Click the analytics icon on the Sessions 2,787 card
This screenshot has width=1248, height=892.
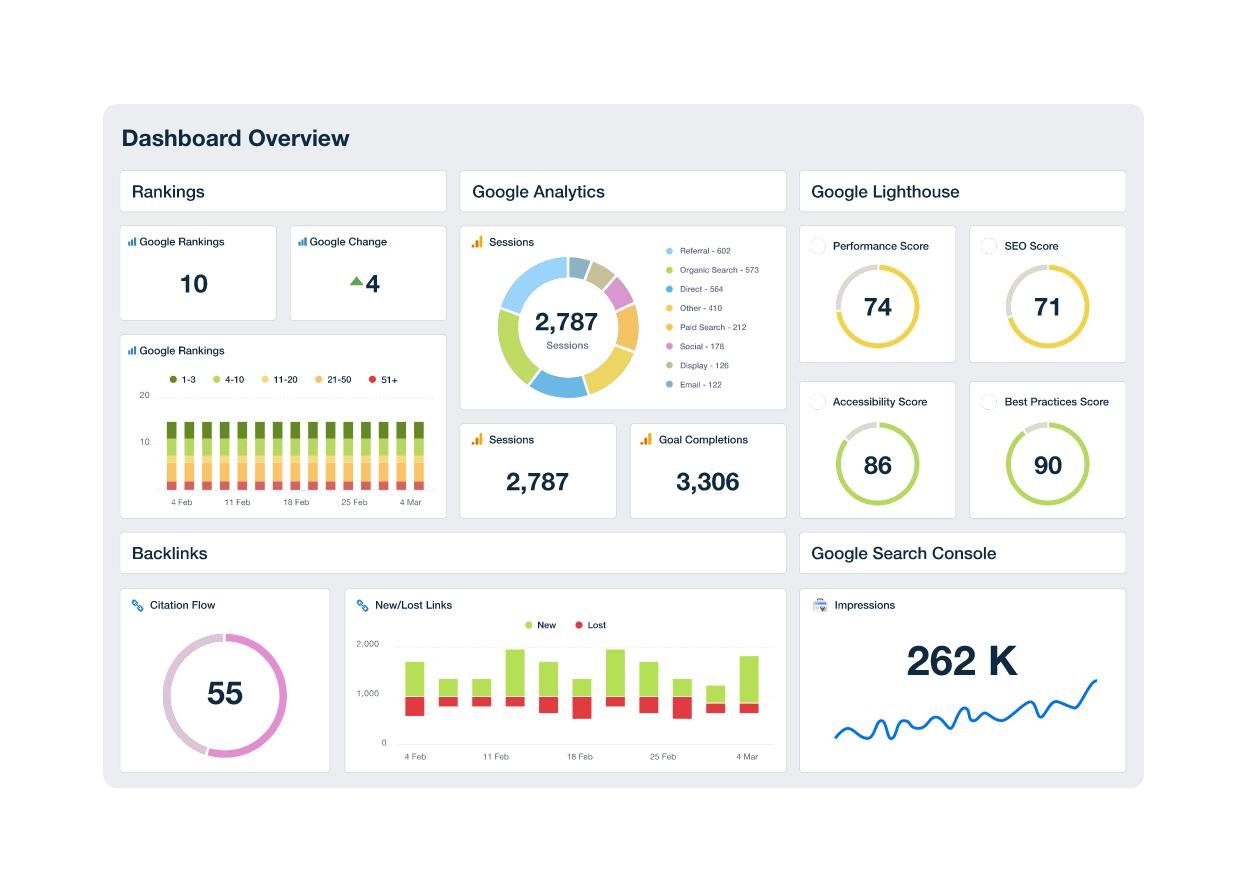(477, 440)
